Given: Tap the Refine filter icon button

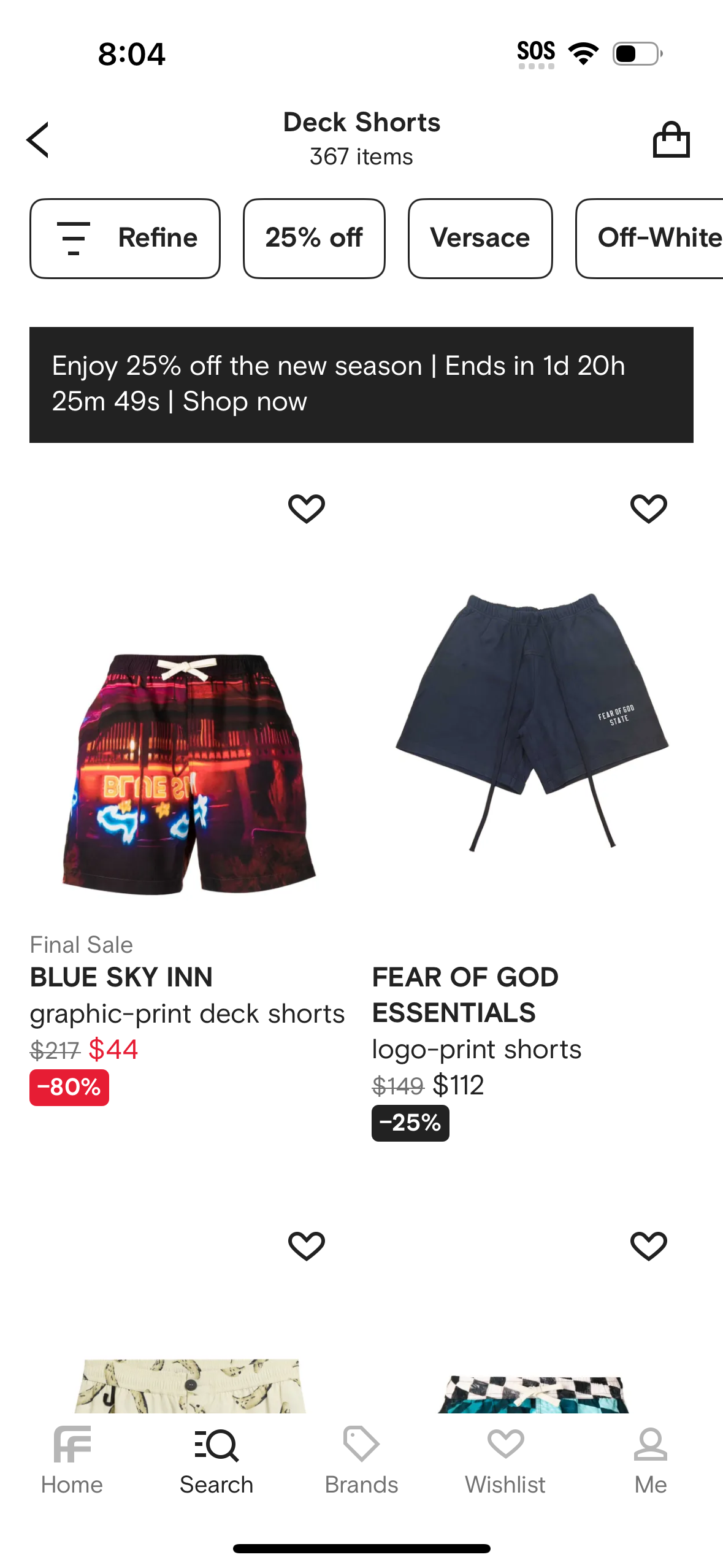Looking at the screenshot, I should 125,238.
